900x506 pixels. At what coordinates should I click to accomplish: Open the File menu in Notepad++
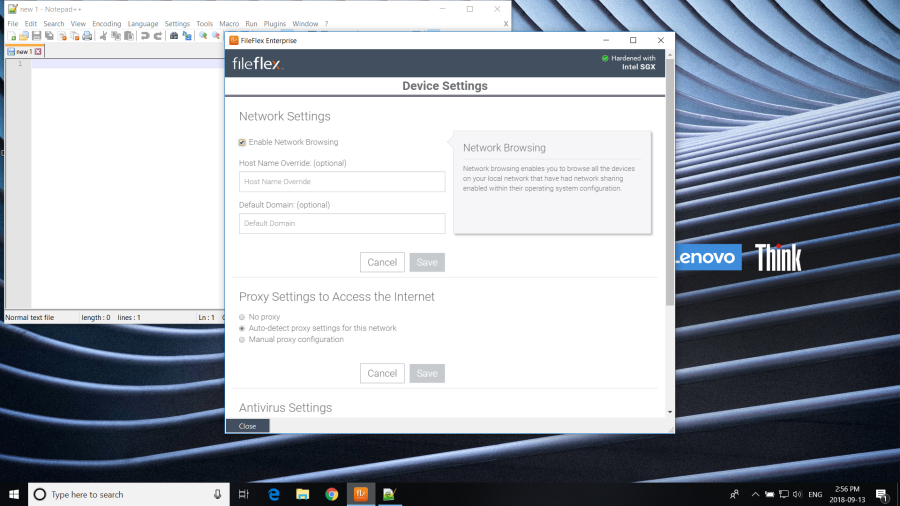pos(13,24)
